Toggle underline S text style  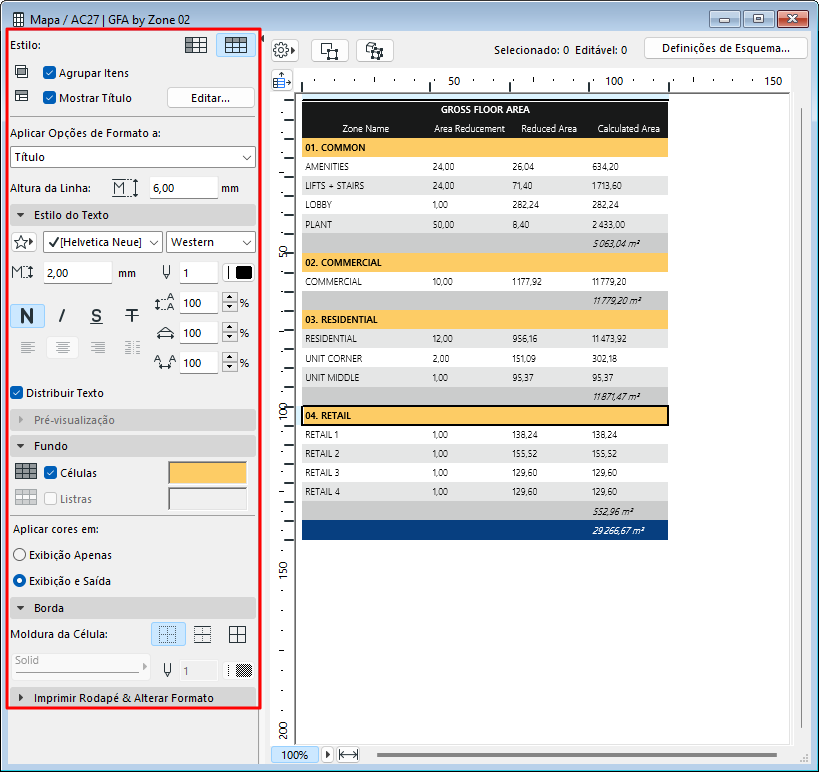(x=97, y=316)
